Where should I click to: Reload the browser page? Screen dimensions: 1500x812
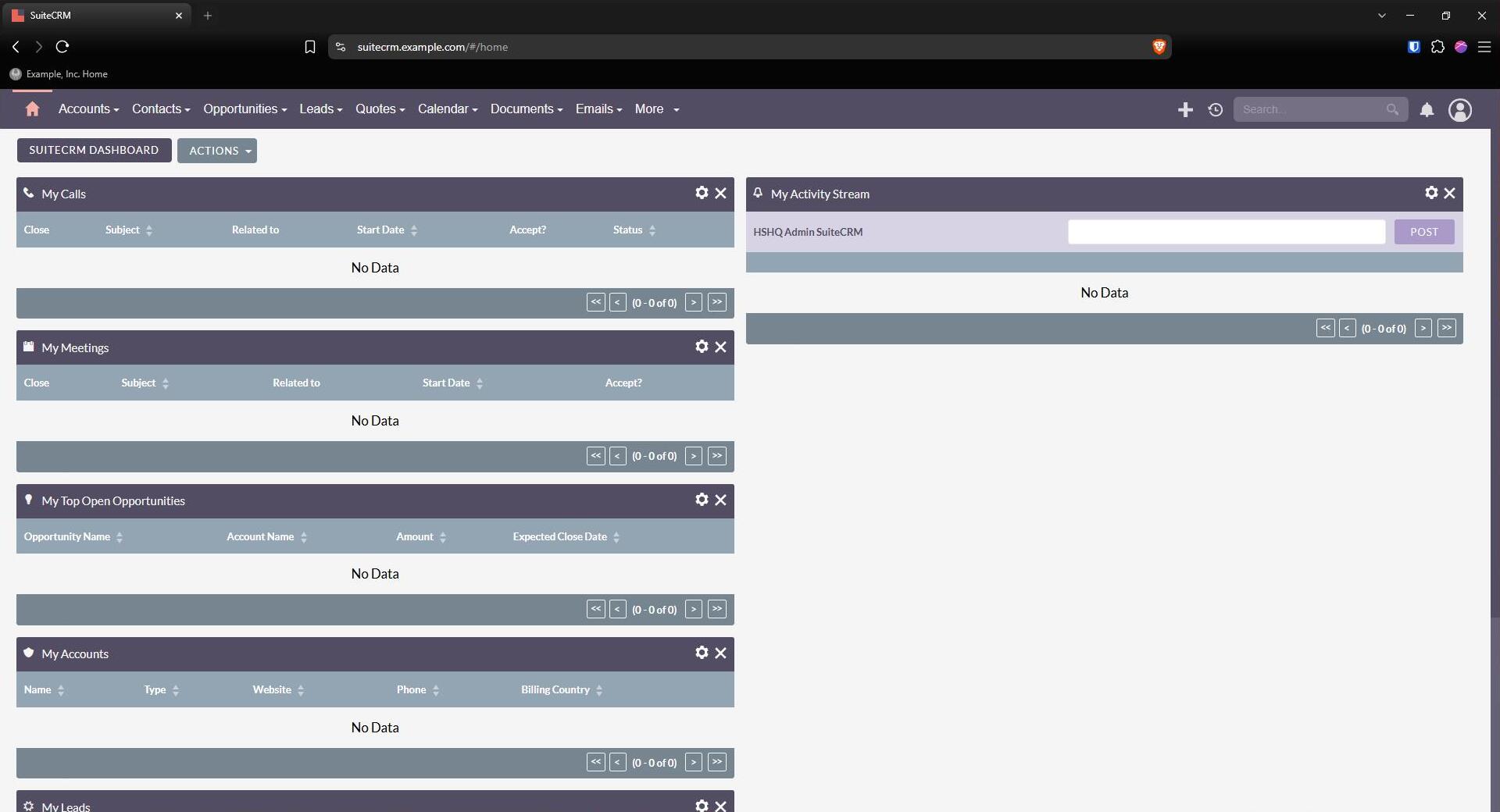pyautogui.click(x=62, y=47)
